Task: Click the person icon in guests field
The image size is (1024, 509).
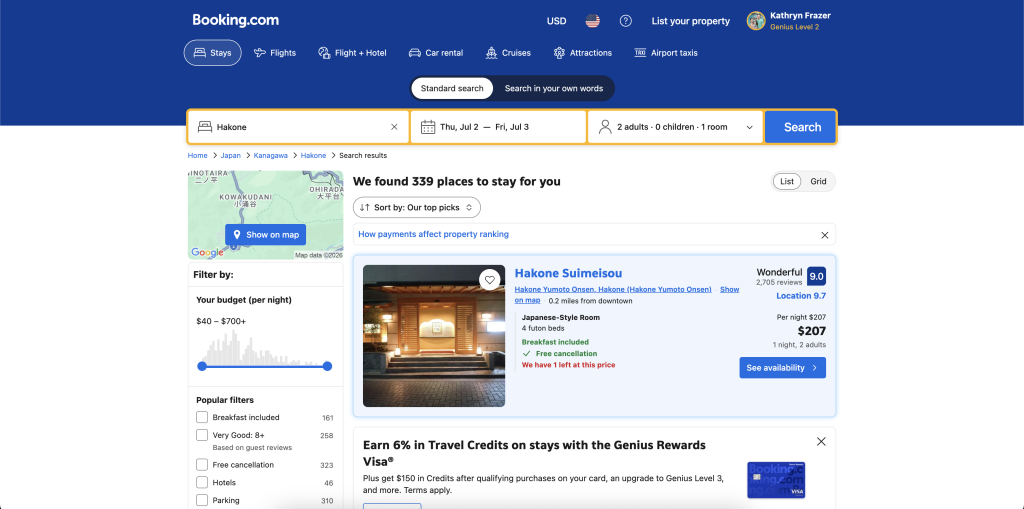Action: (605, 127)
